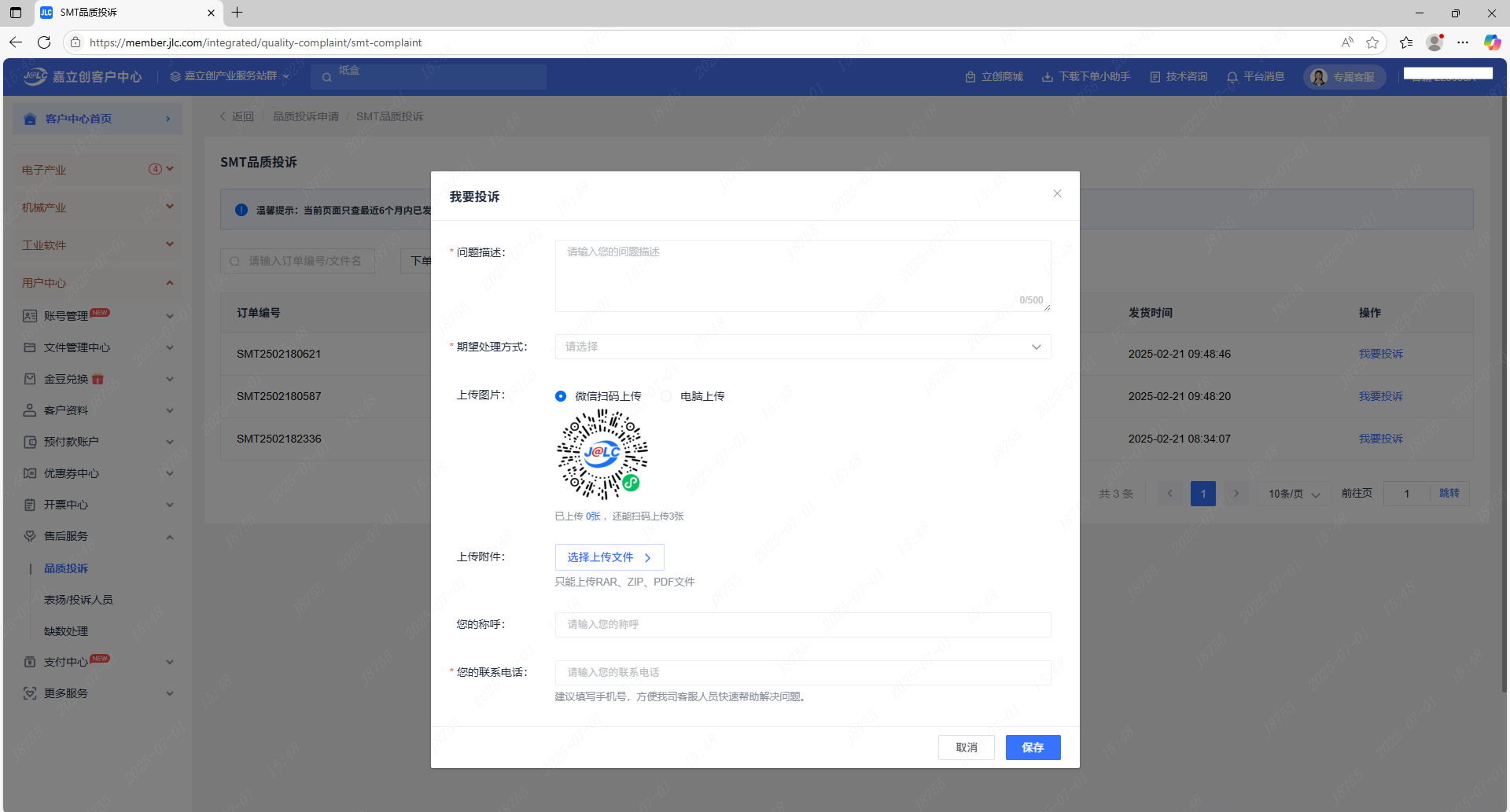The image size is (1510, 812).
Task: Open the 期望处理方式 dropdown
Action: coord(803,347)
